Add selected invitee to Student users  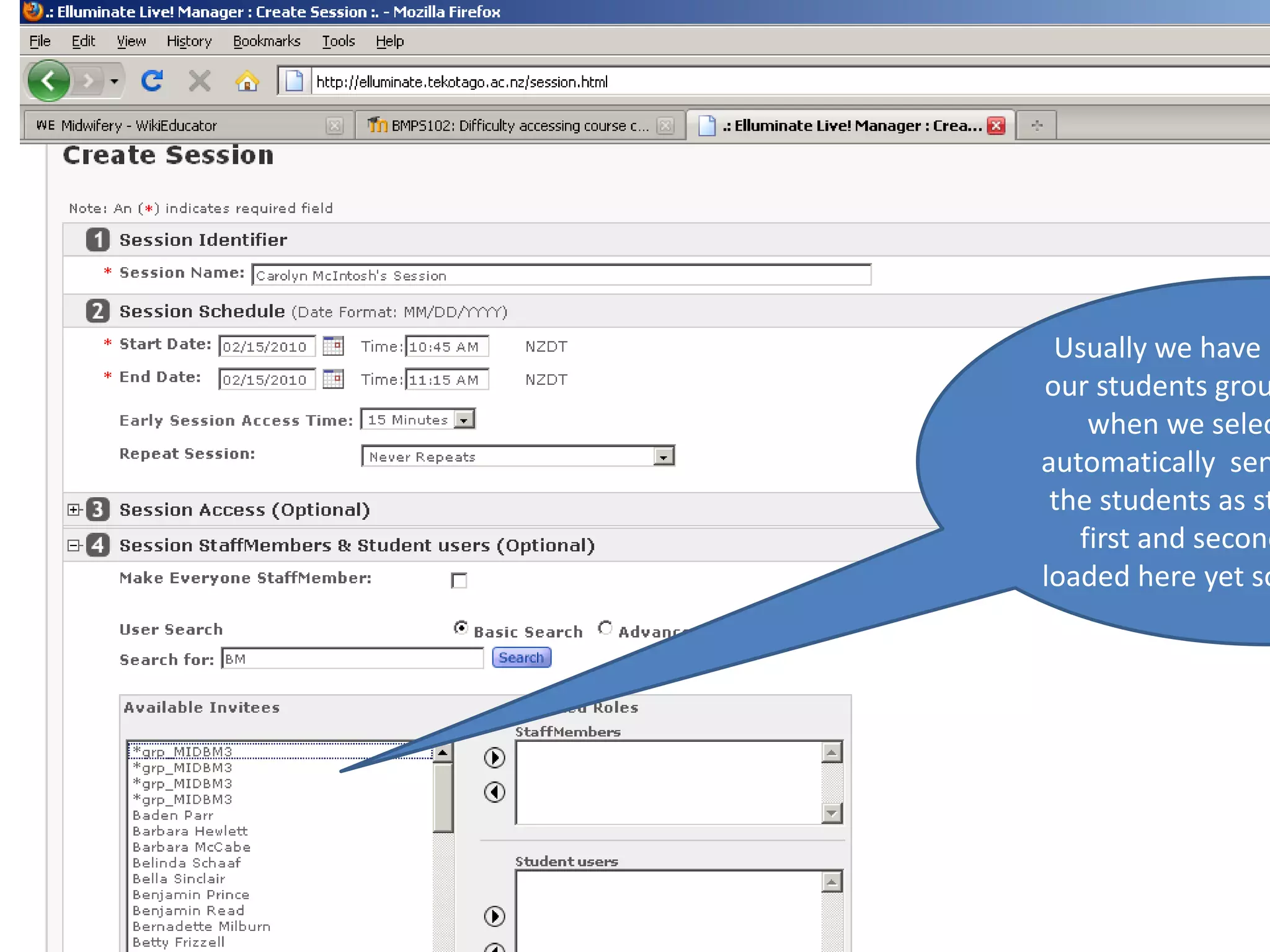tap(494, 916)
